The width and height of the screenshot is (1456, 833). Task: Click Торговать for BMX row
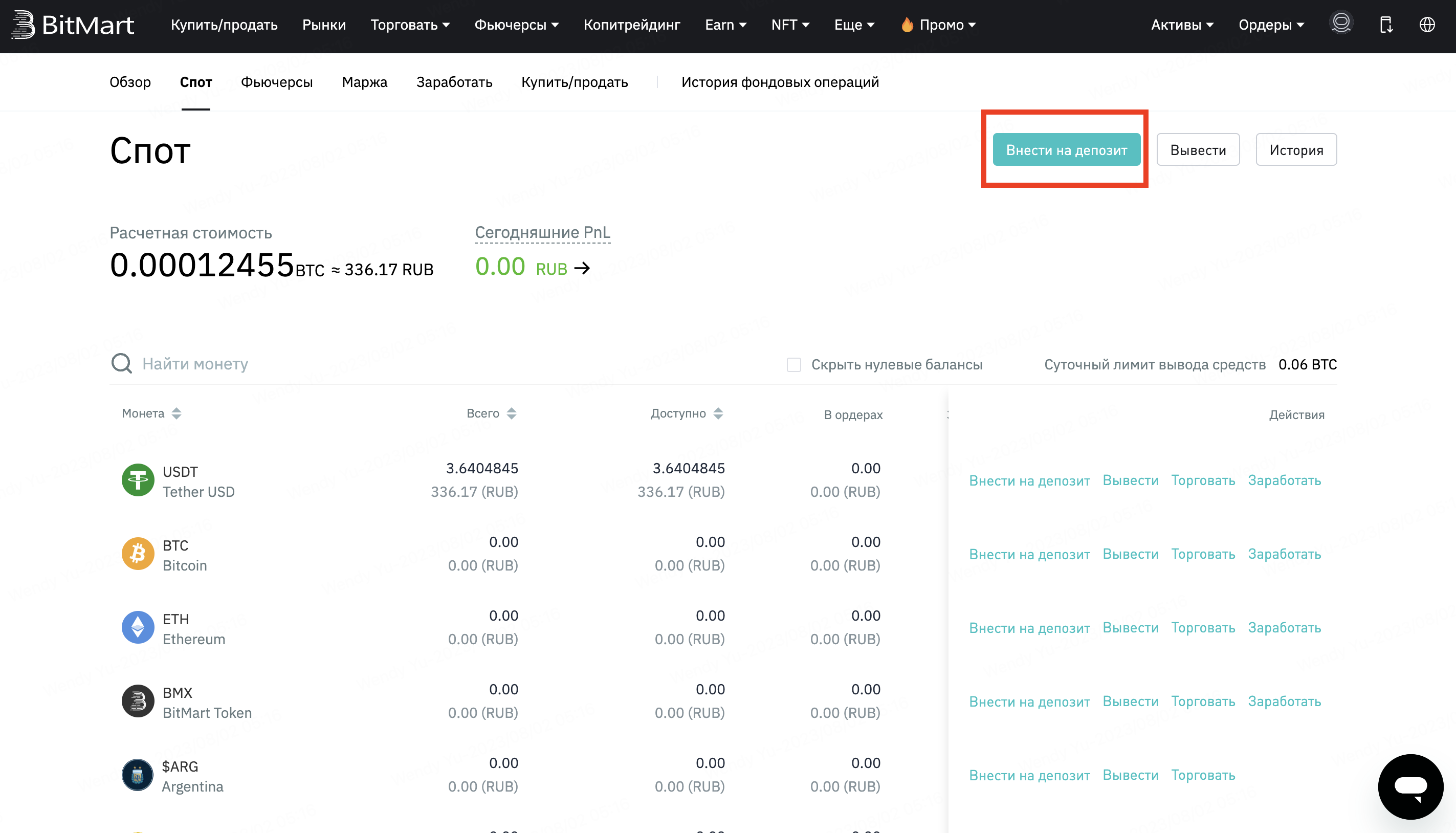click(x=1203, y=702)
